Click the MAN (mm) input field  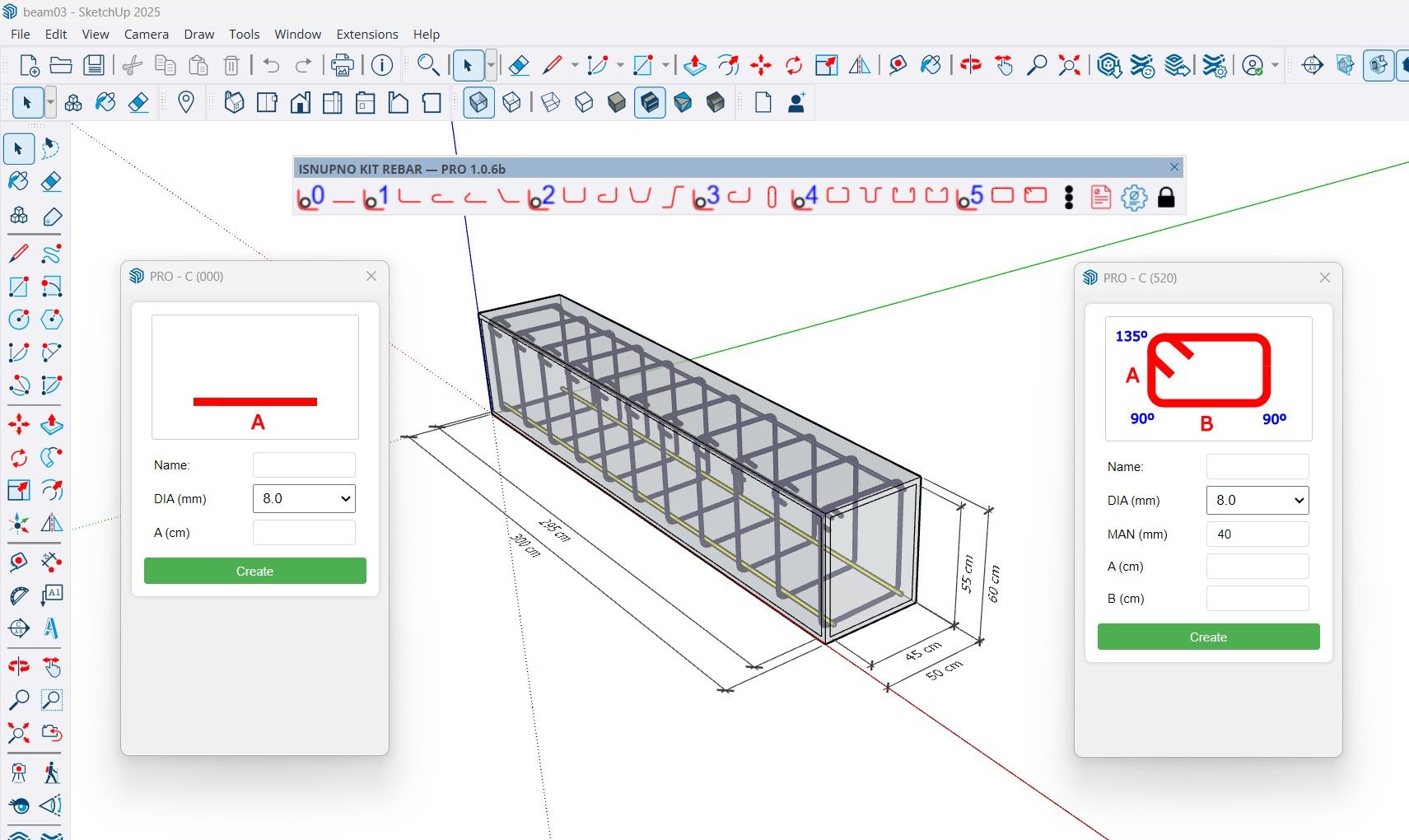coord(1257,534)
